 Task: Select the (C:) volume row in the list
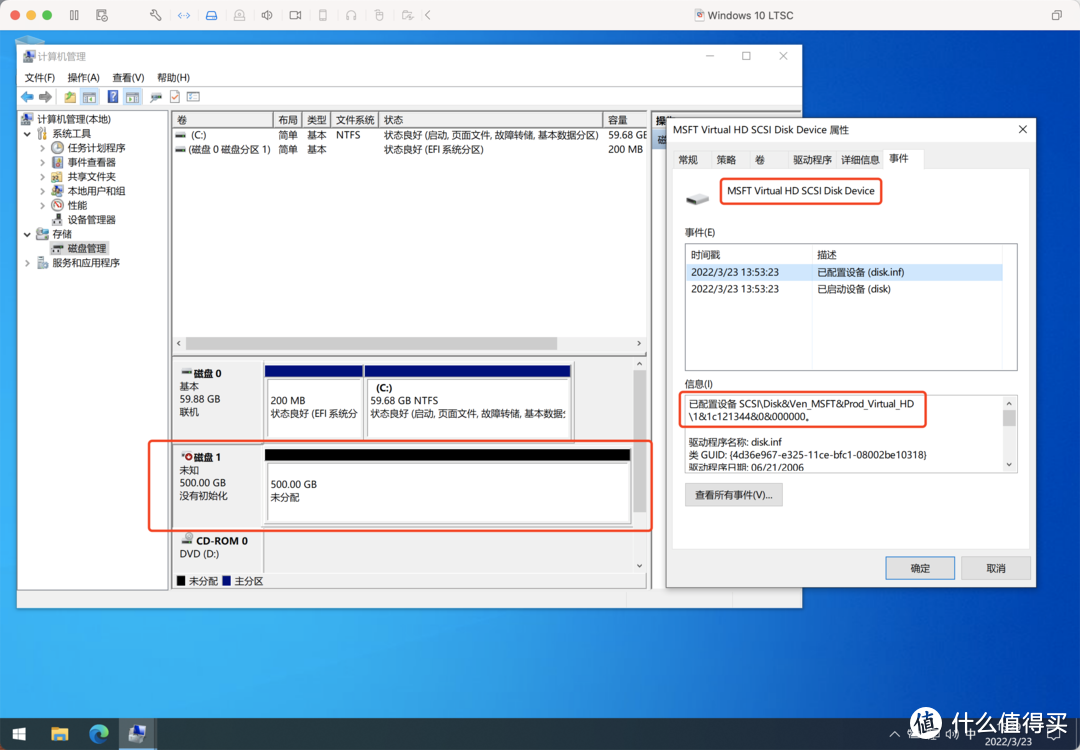click(411, 135)
